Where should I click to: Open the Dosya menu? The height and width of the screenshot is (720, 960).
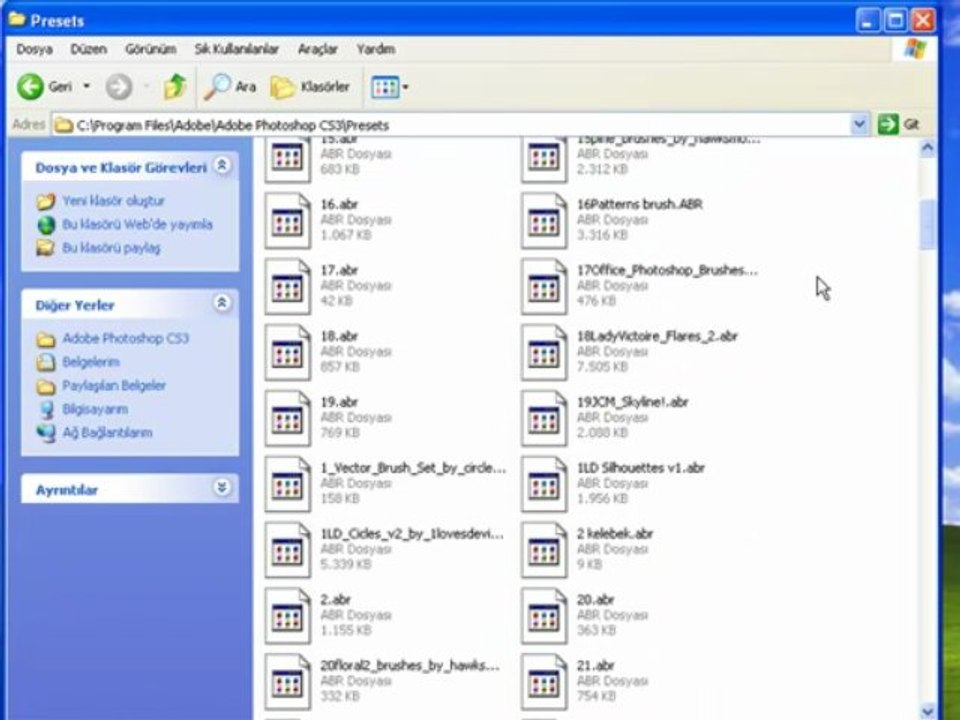[x=34, y=49]
